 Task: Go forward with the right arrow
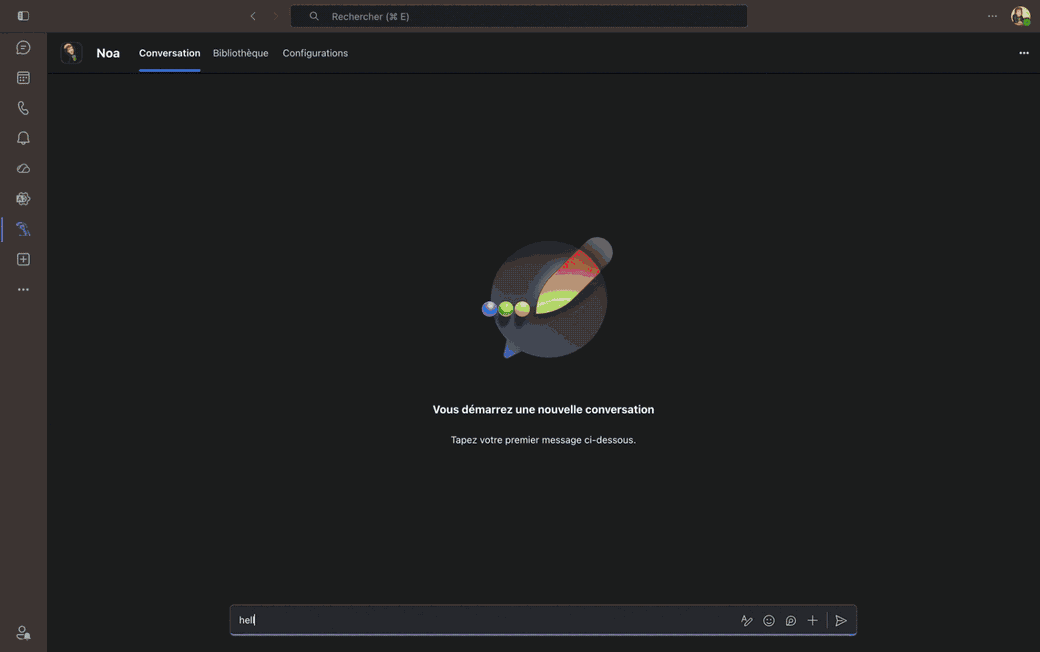[276, 16]
